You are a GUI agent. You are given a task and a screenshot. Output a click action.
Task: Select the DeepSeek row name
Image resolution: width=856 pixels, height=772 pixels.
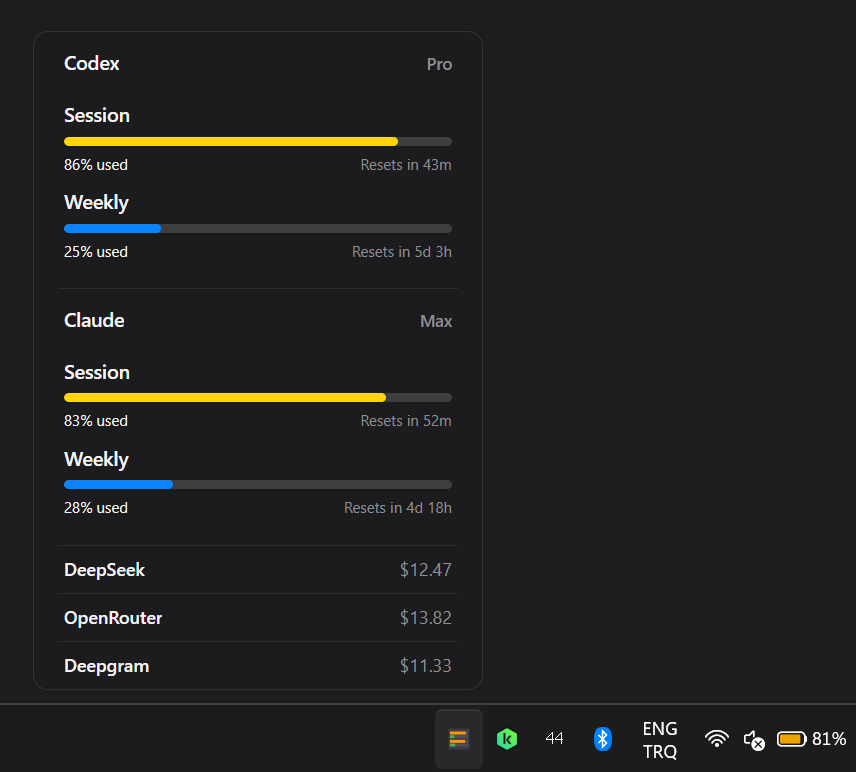104,570
